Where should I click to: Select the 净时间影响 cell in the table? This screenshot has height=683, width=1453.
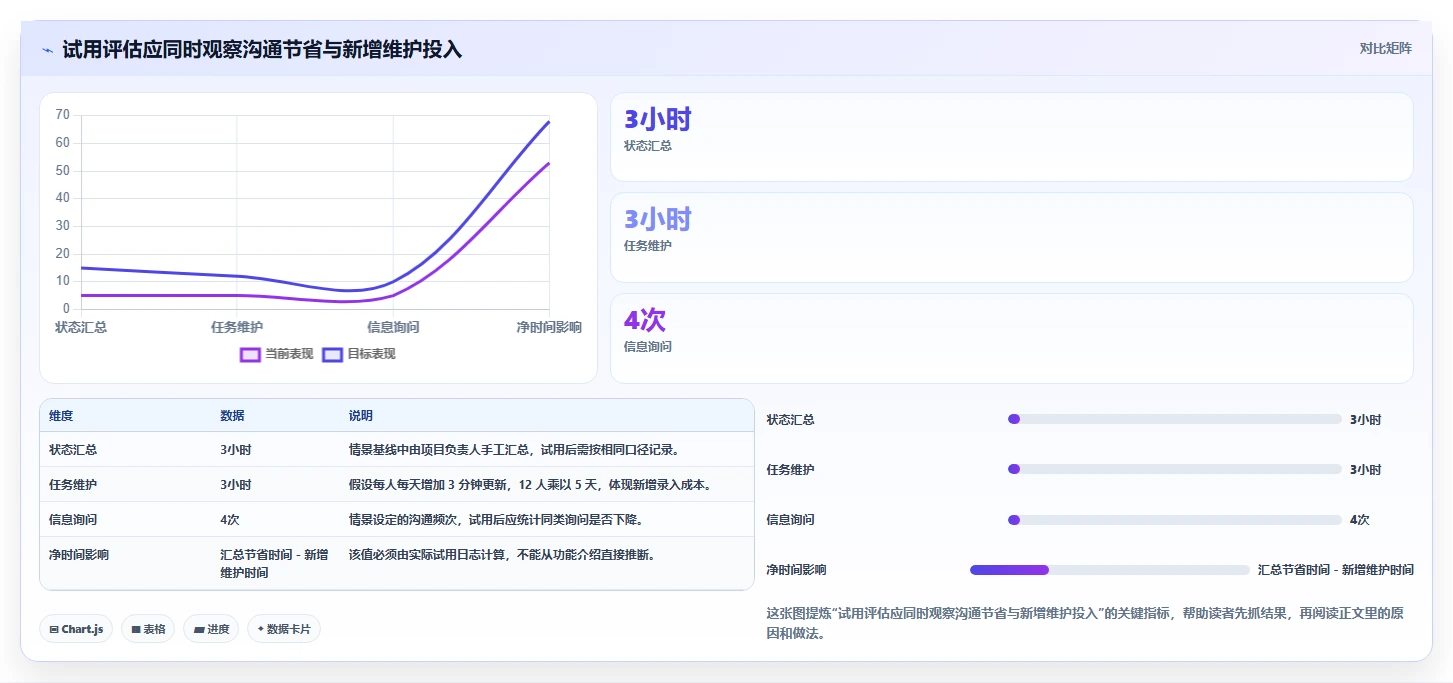coord(79,555)
